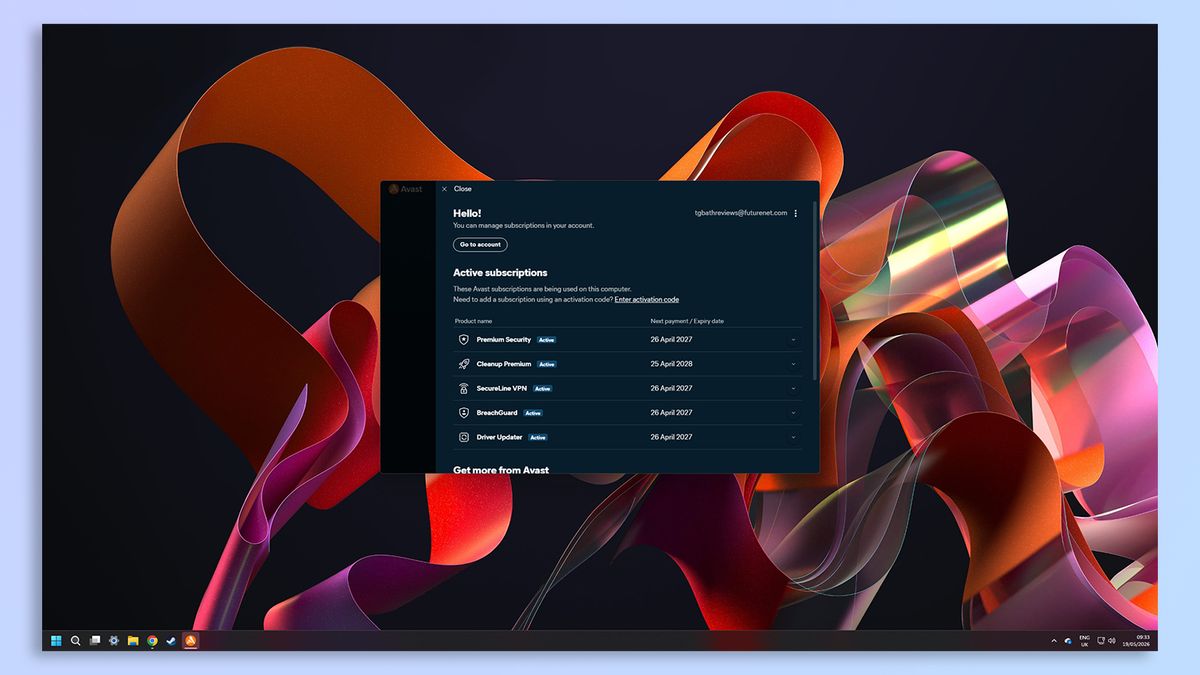The width and height of the screenshot is (1200, 675).
Task: Open Windows Search from the taskbar
Action: (x=75, y=640)
